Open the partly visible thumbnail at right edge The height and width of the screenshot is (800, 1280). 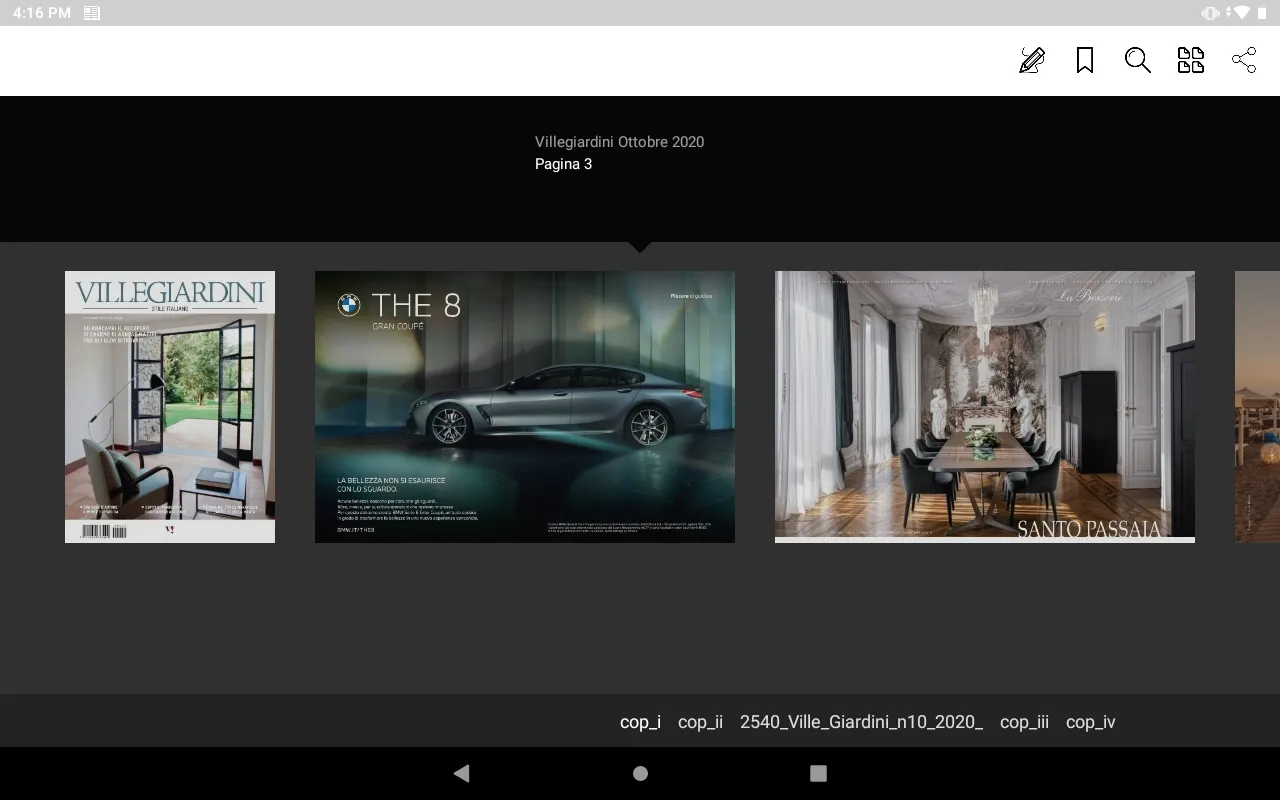(1257, 407)
